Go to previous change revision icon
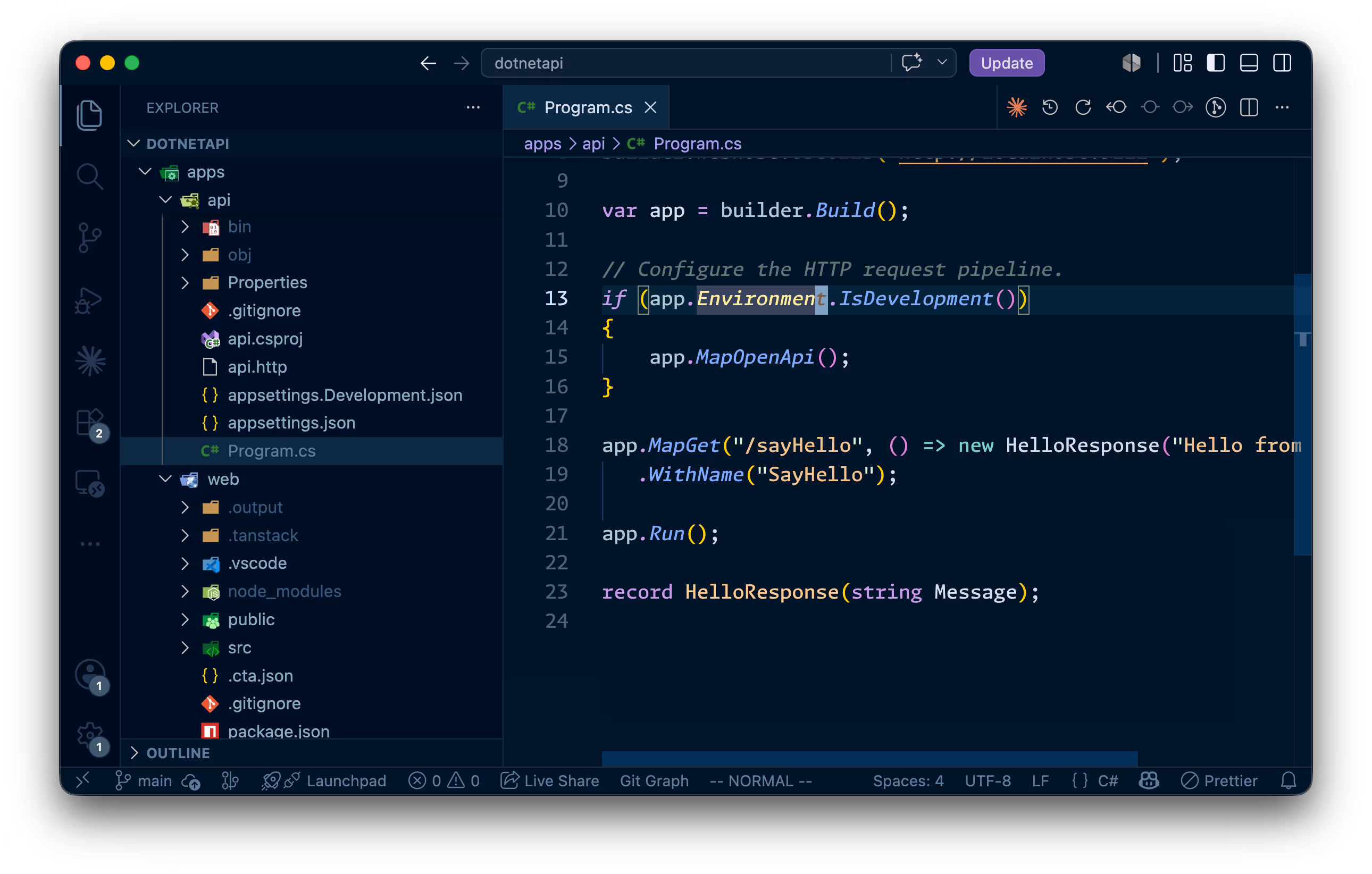This screenshot has width=1372, height=874. [x=1116, y=107]
